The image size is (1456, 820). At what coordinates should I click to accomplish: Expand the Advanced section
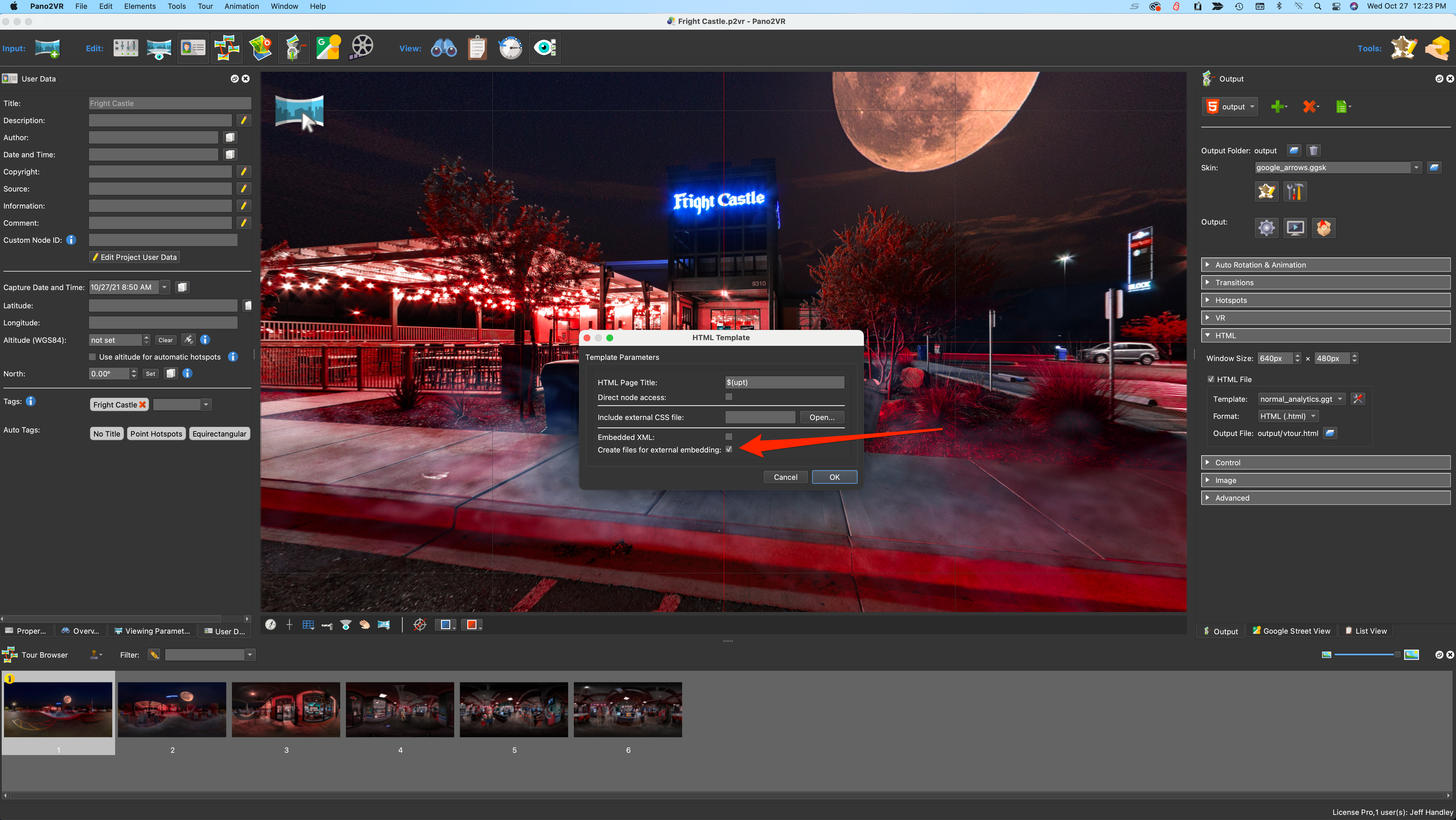[x=1326, y=498]
